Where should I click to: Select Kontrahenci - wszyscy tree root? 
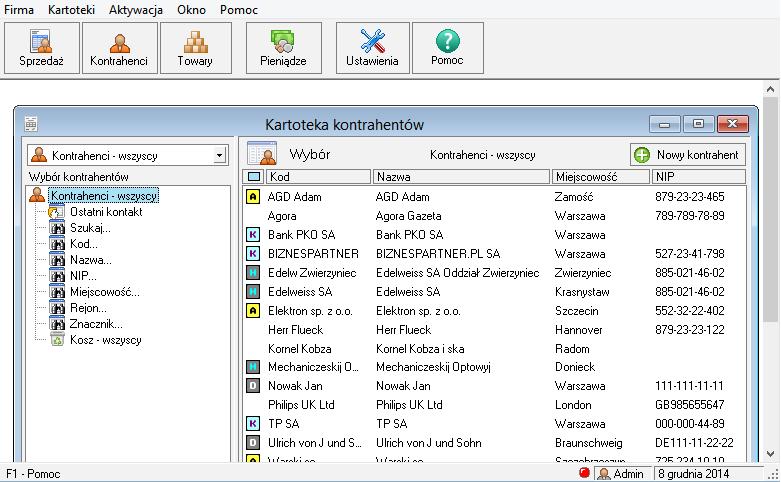(104, 196)
